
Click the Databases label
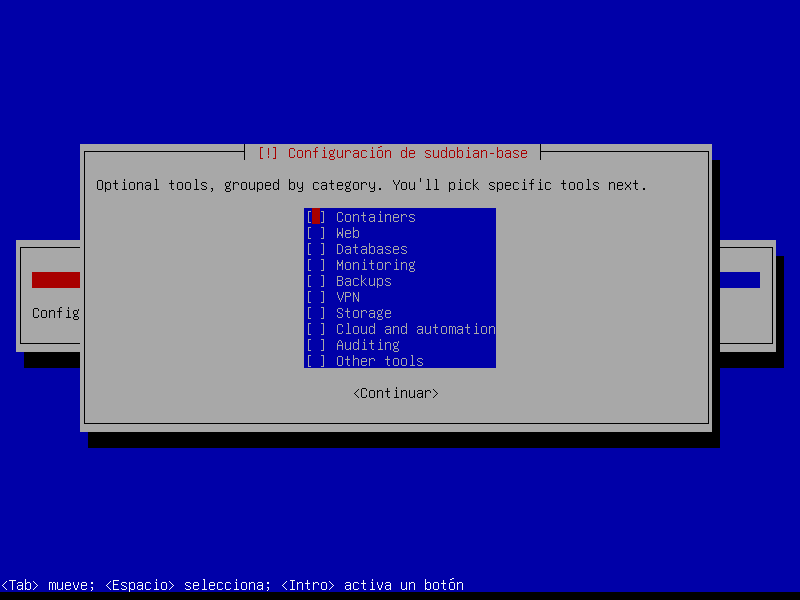(371, 249)
